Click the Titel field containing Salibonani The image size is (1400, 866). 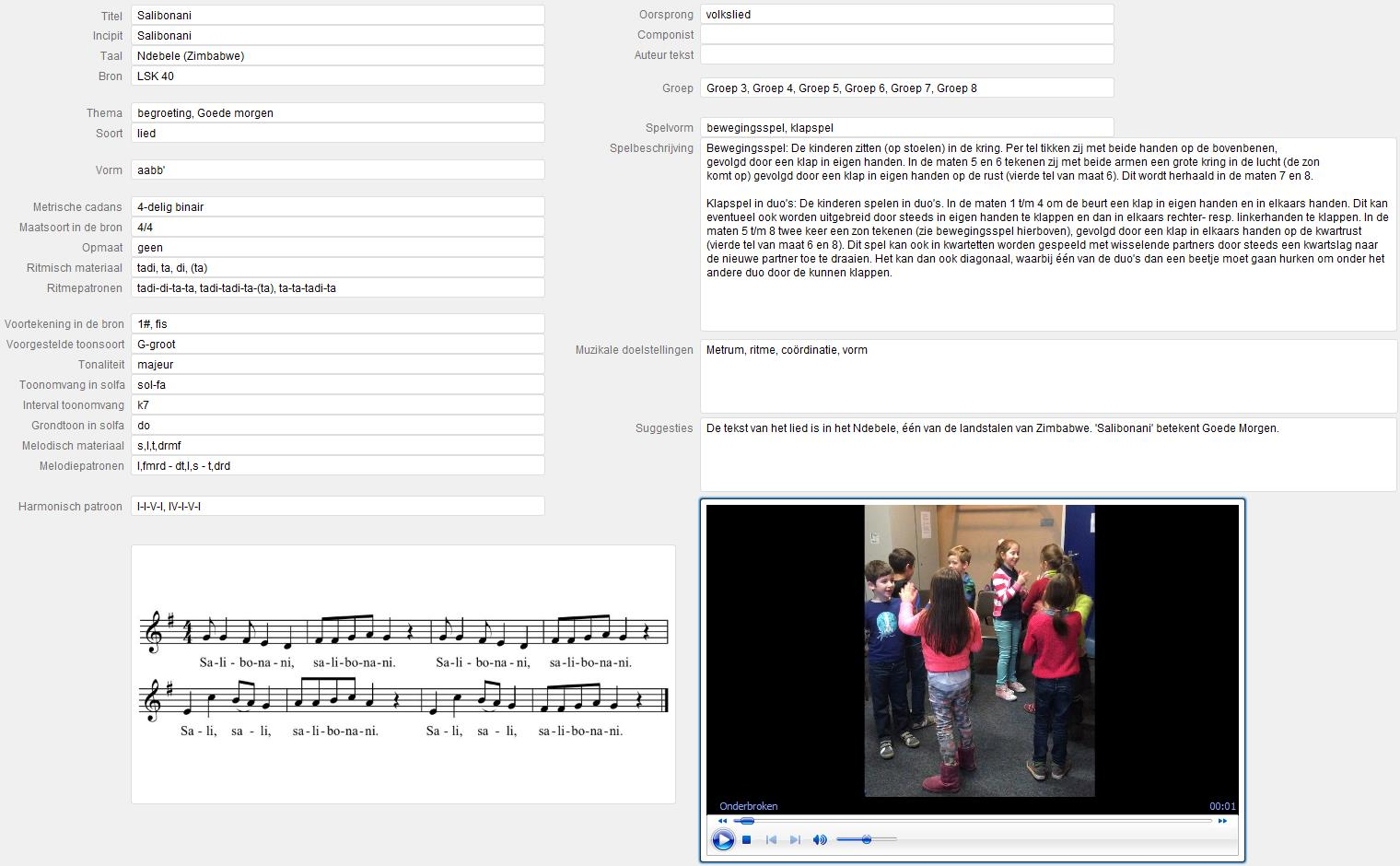tap(337, 16)
